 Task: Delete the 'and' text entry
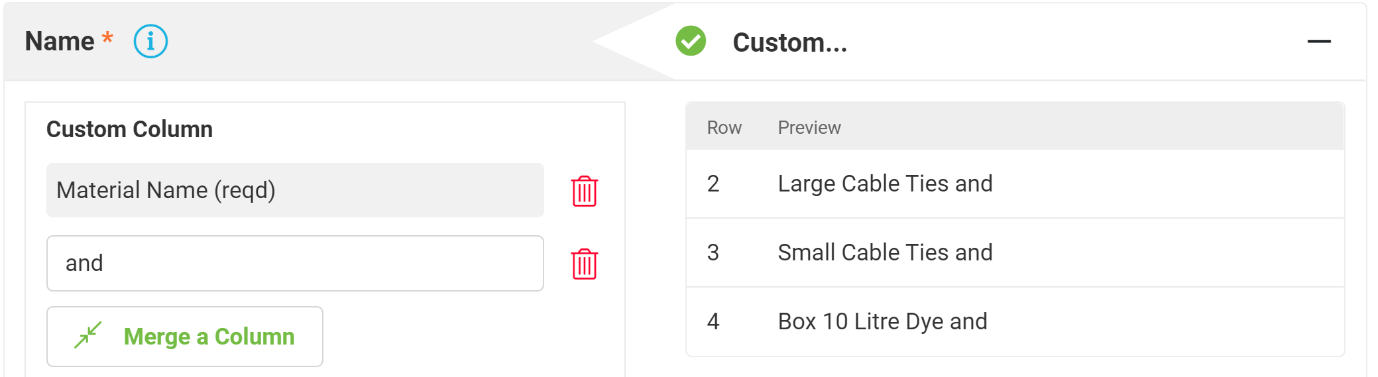(584, 263)
